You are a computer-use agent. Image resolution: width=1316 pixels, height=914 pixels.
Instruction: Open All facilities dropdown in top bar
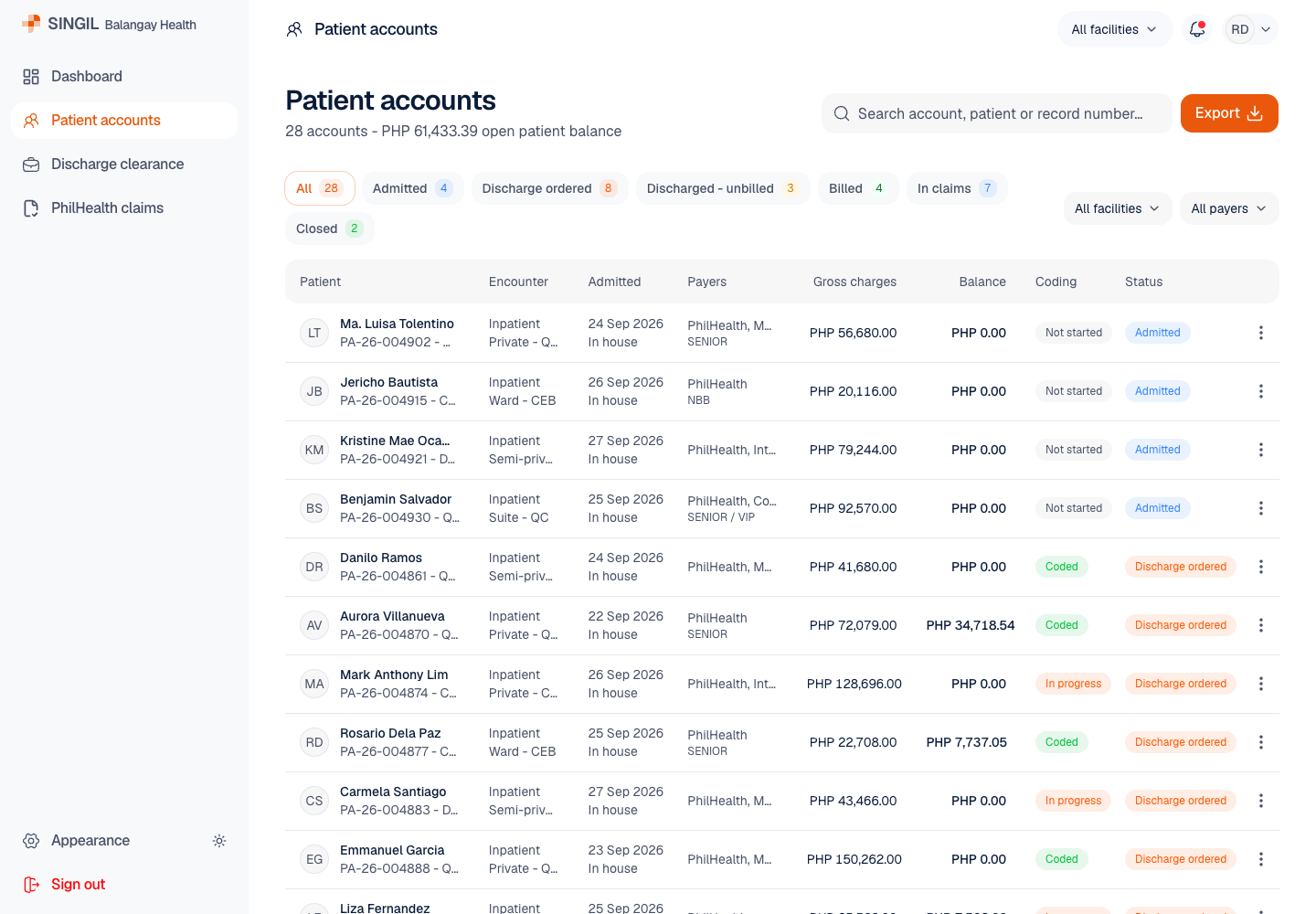point(1115,29)
